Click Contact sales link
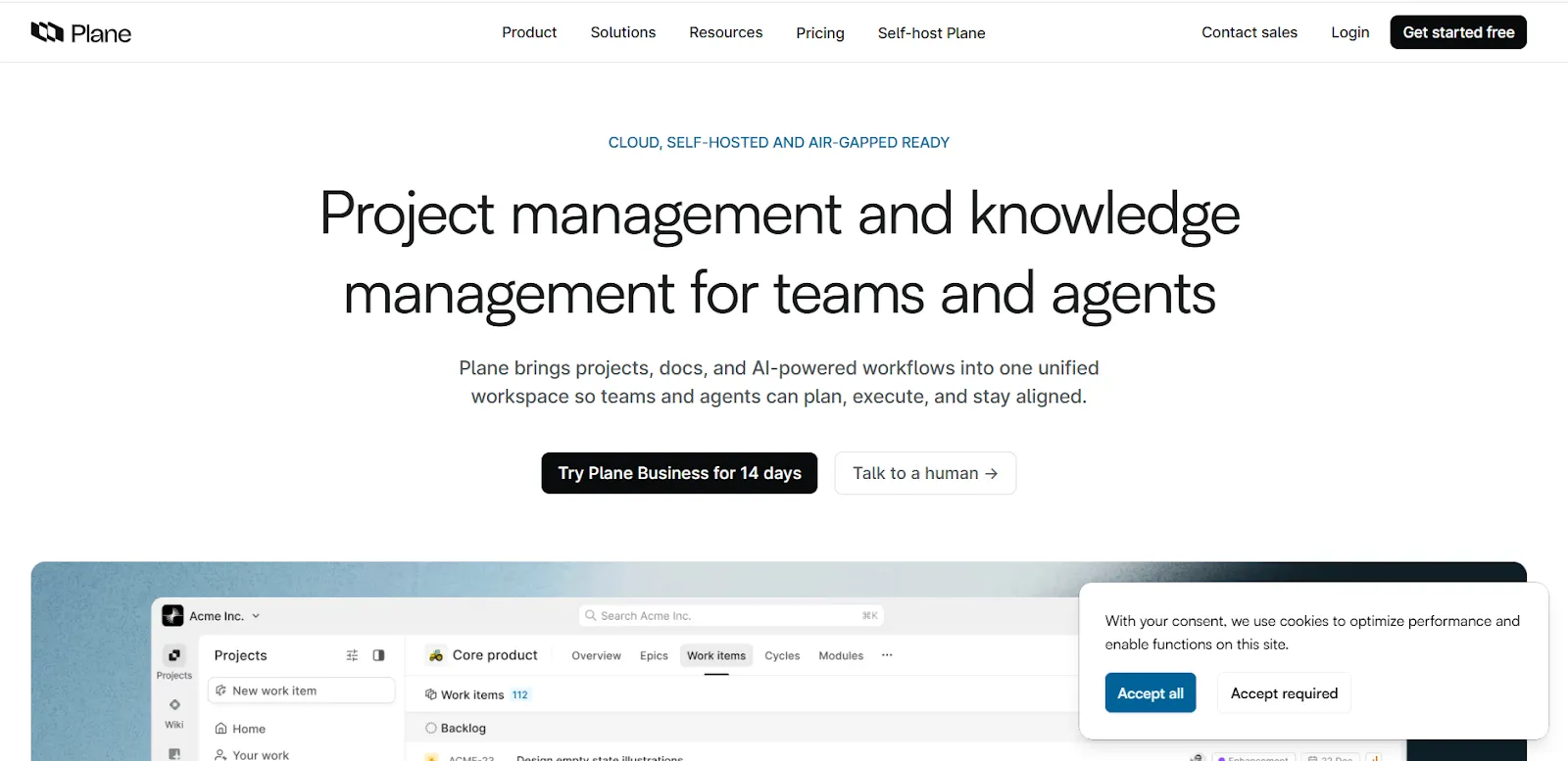Image resolution: width=1568 pixels, height=761 pixels. tap(1249, 32)
